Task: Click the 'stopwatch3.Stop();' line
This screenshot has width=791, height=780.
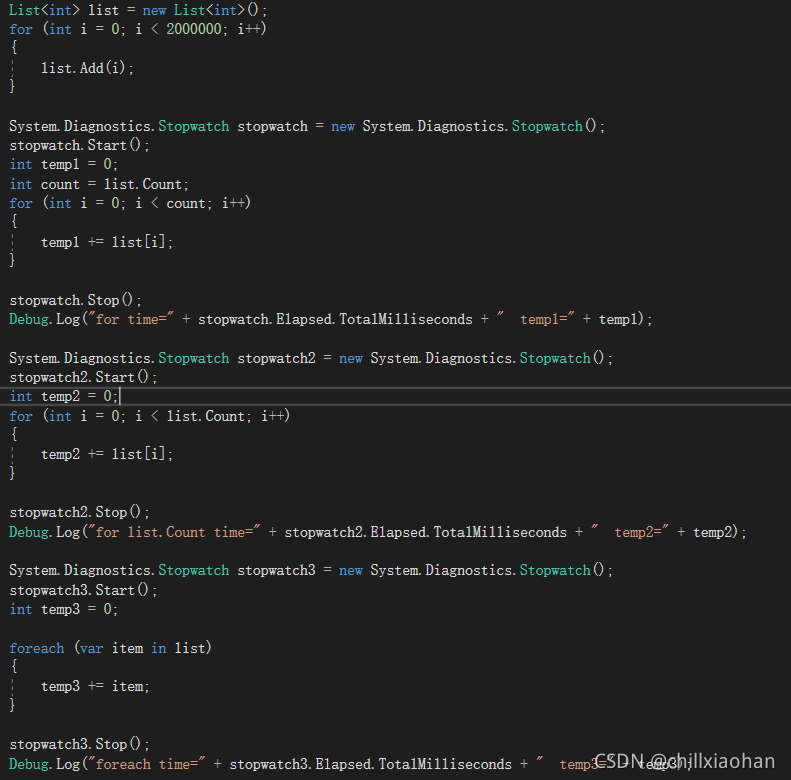Action: point(79,744)
